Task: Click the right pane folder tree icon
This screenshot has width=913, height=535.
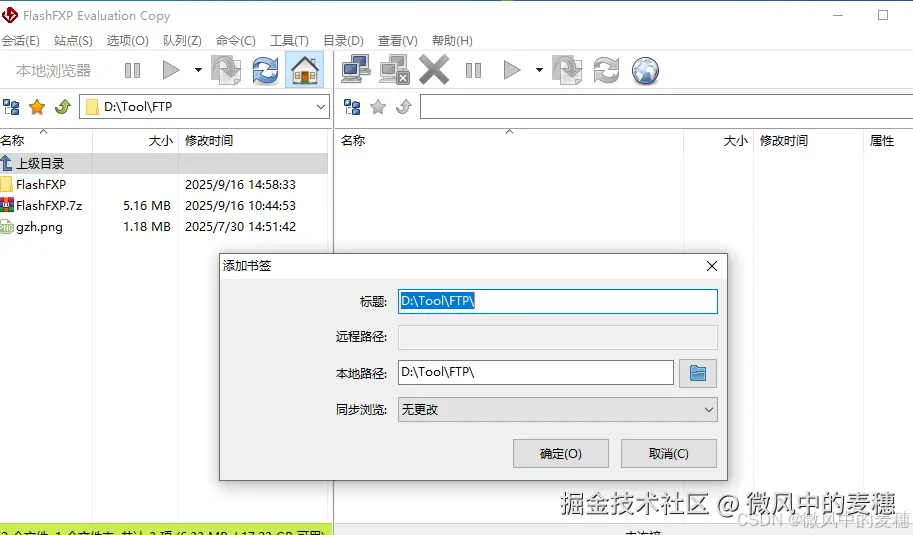Action: point(352,107)
